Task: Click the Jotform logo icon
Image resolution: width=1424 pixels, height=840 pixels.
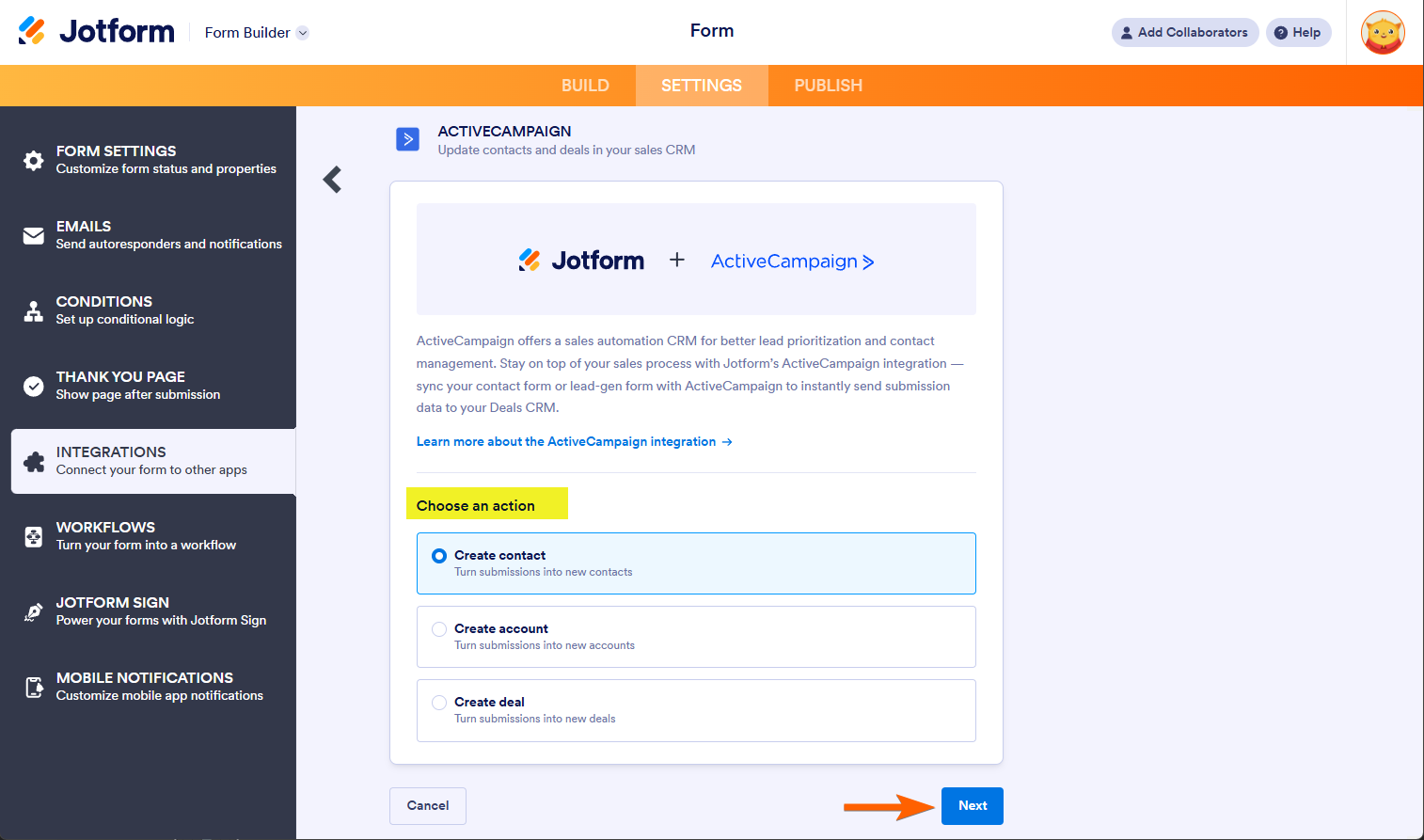Action: click(x=32, y=31)
